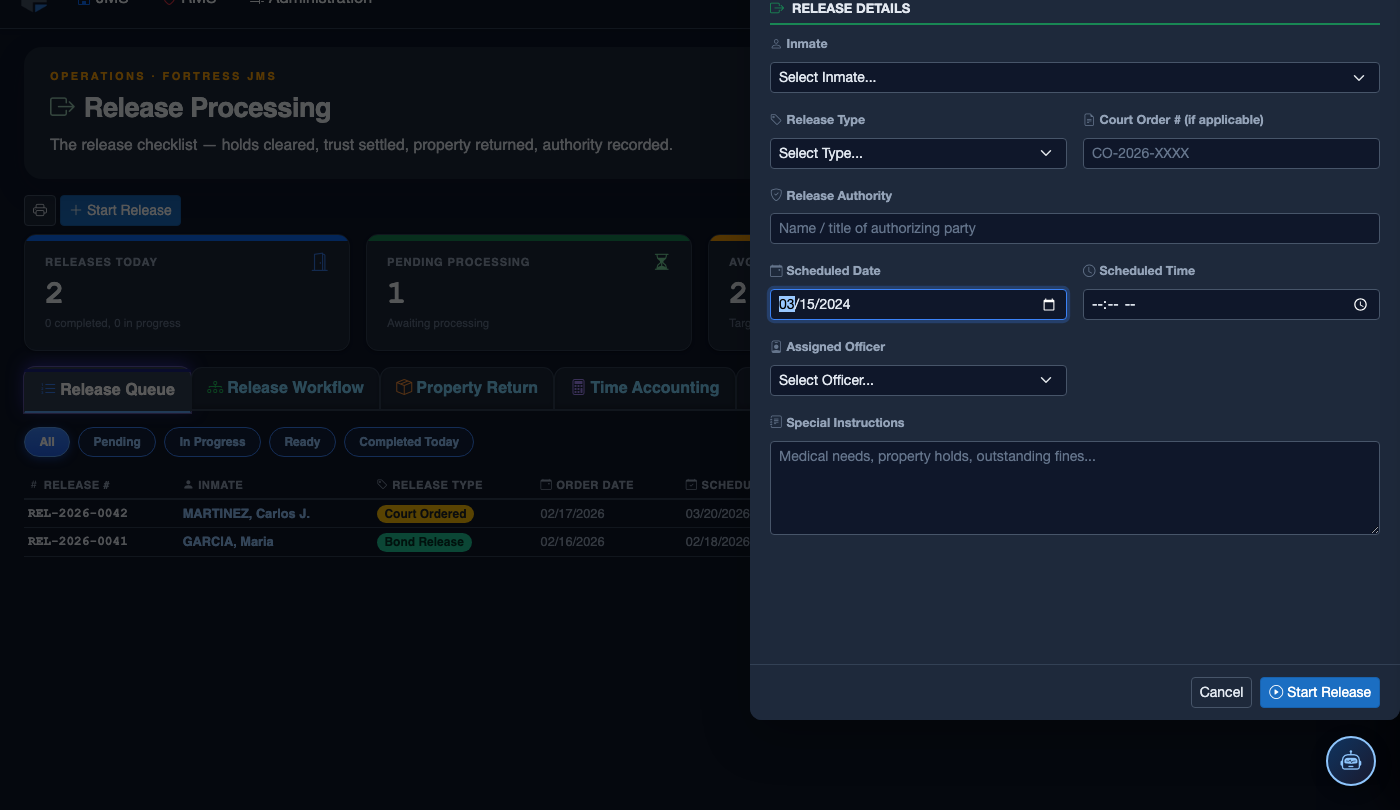
Task: Click order date 02/17/2026
Action: point(572,514)
